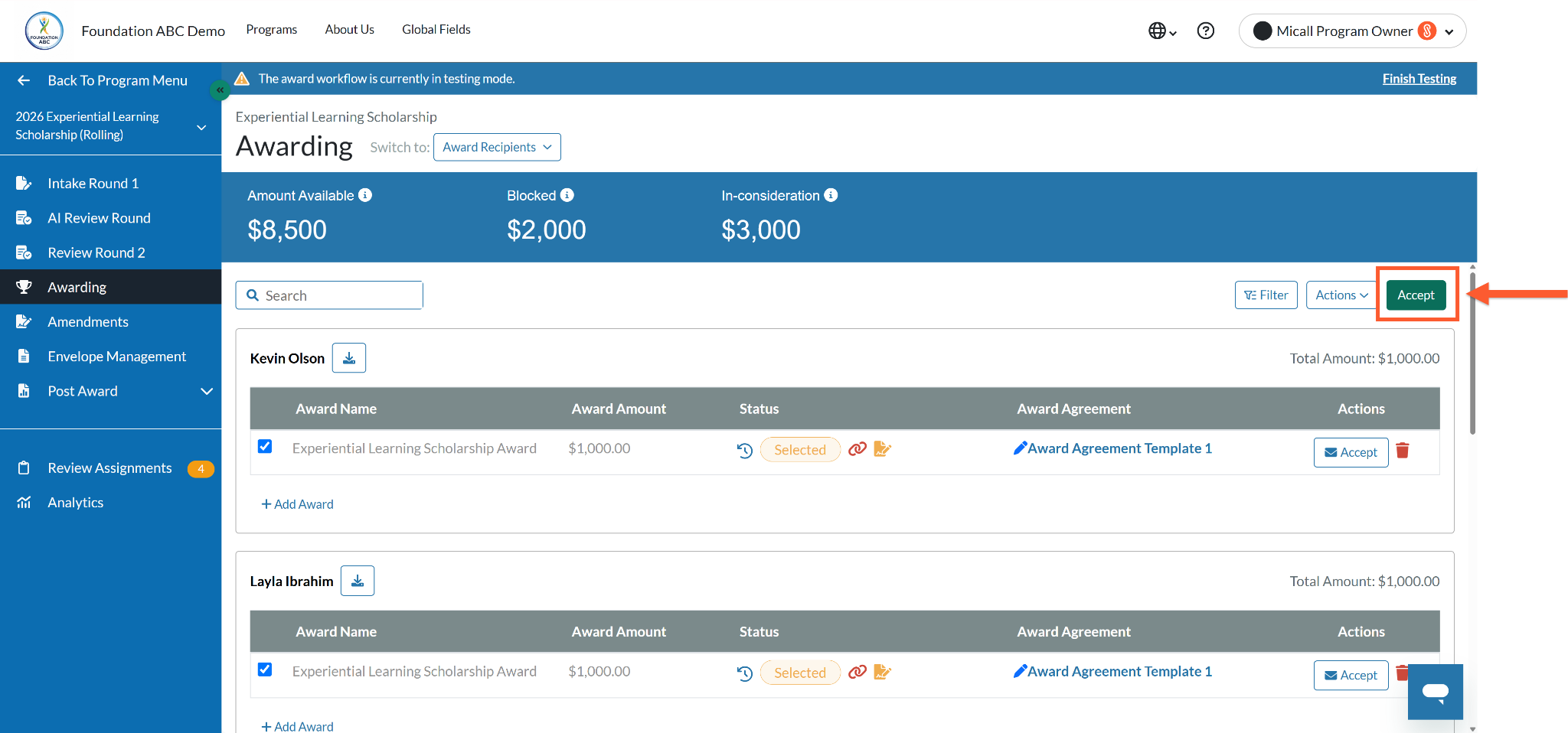Click Add Award under Layla Ibrahim
Screen dimensions: 1568x733
[x=297, y=726]
